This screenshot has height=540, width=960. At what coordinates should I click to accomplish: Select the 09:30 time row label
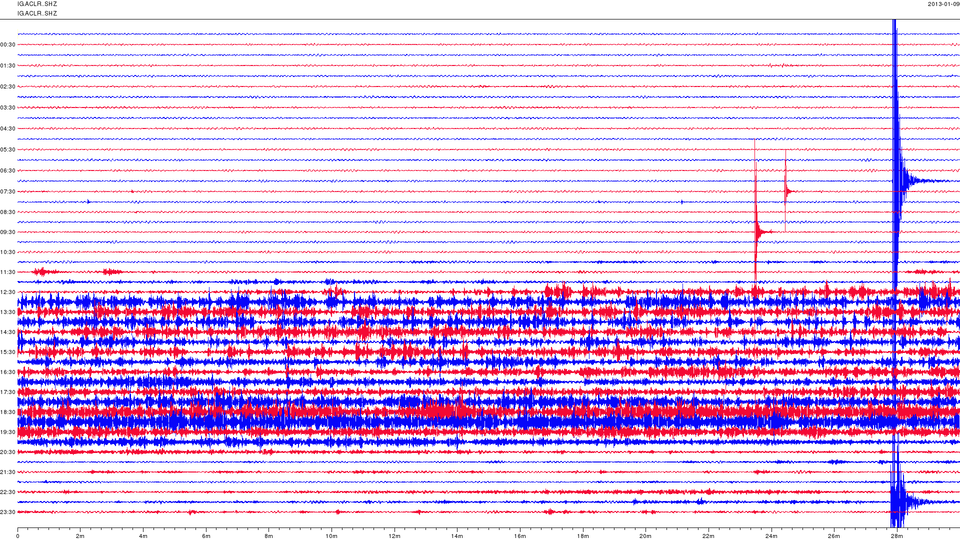pyautogui.click(x=7, y=232)
